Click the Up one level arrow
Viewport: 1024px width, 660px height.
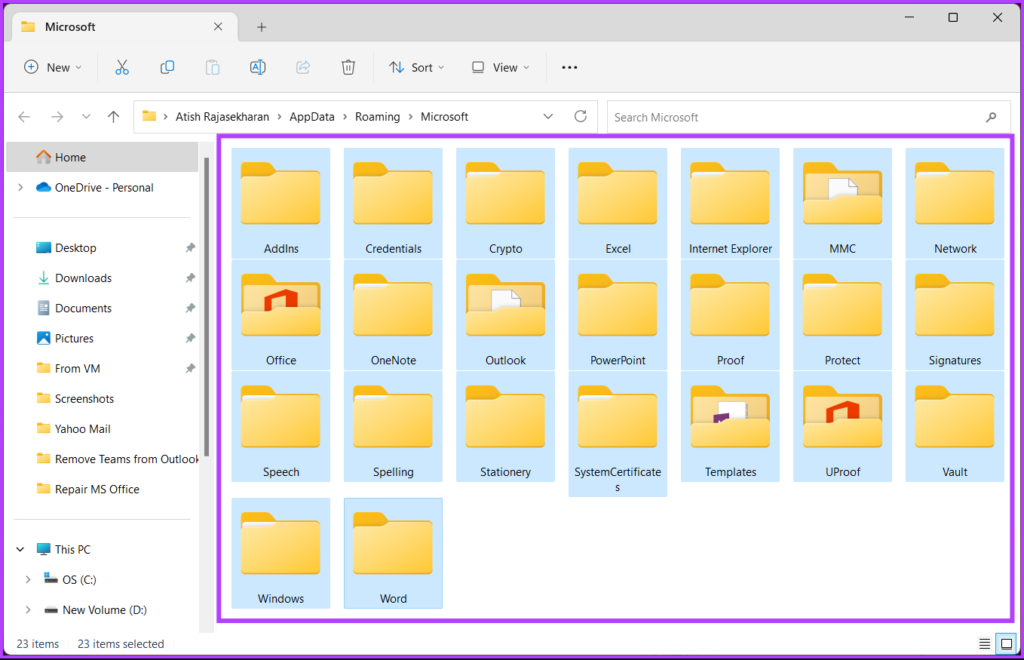click(112, 116)
